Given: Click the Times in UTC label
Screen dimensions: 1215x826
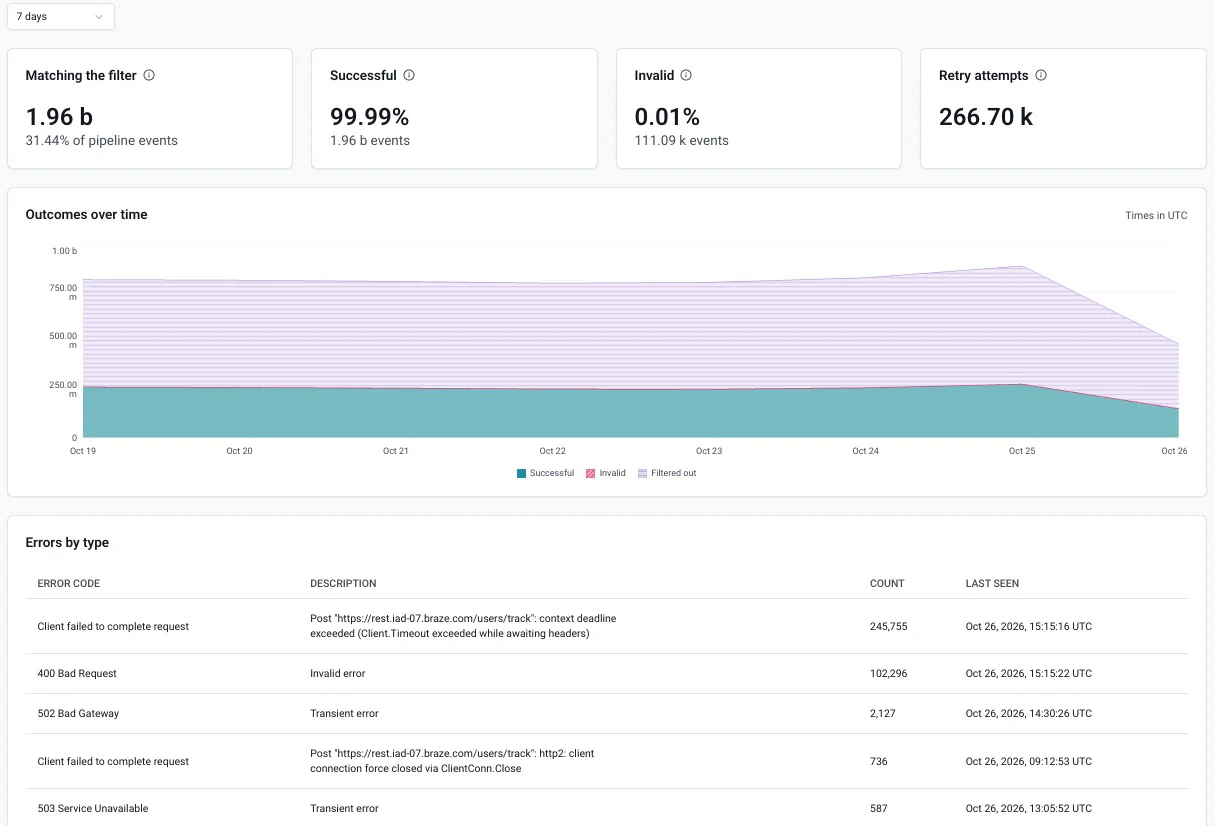Looking at the screenshot, I should (x=1157, y=215).
